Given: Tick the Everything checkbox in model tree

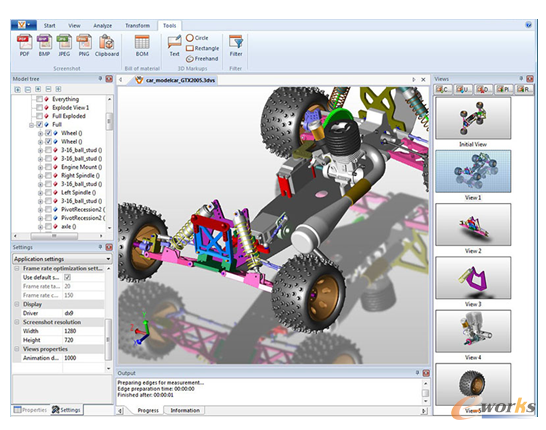Looking at the screenshot, I should (x=40, y=99).
